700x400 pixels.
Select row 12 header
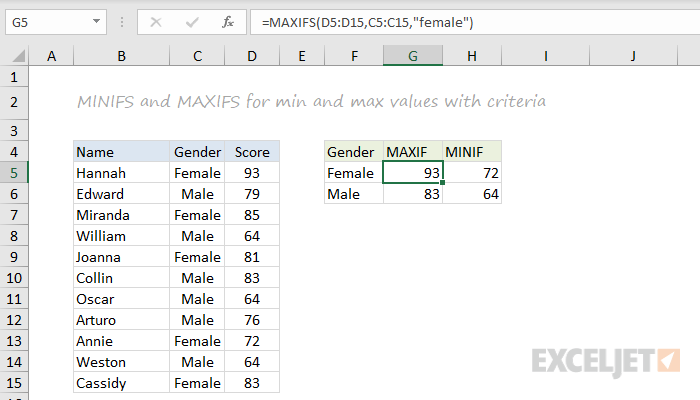pyautogui.click(x=14, y=320)
